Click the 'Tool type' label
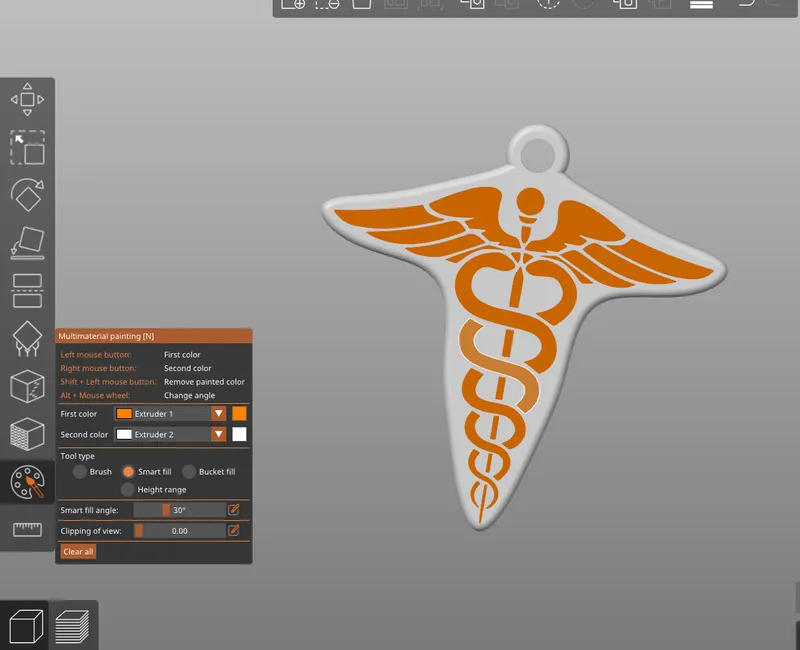 (78, 456)
